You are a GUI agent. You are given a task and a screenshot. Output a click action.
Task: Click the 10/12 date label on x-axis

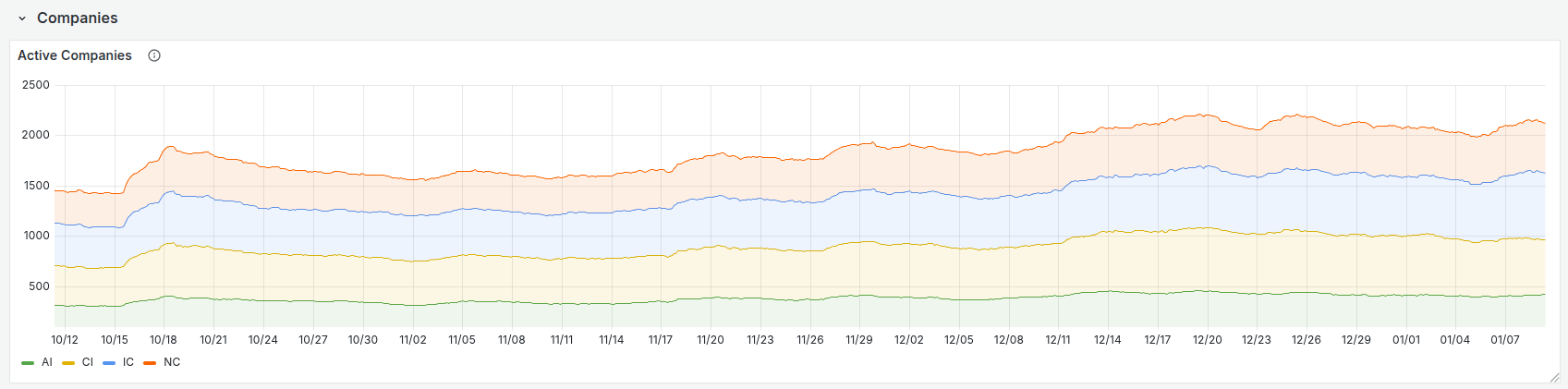[x=65, y=340]
